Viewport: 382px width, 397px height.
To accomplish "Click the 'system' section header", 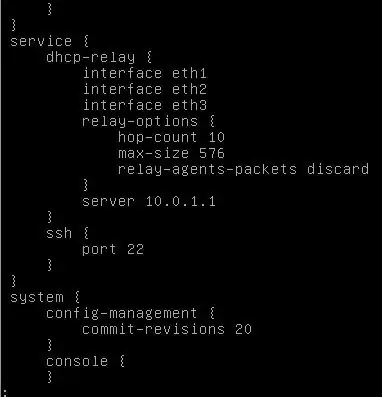I will (x=37, y=298).
